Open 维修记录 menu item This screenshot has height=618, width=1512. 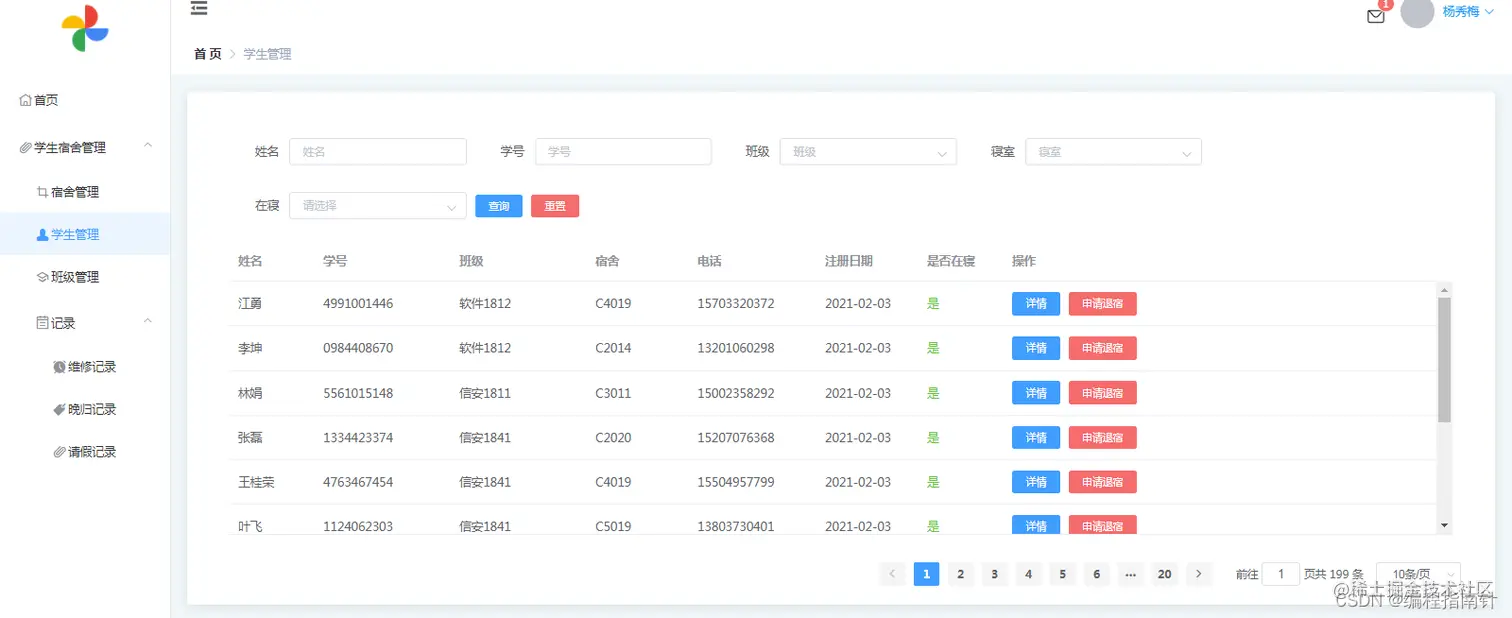coord(85,367)
